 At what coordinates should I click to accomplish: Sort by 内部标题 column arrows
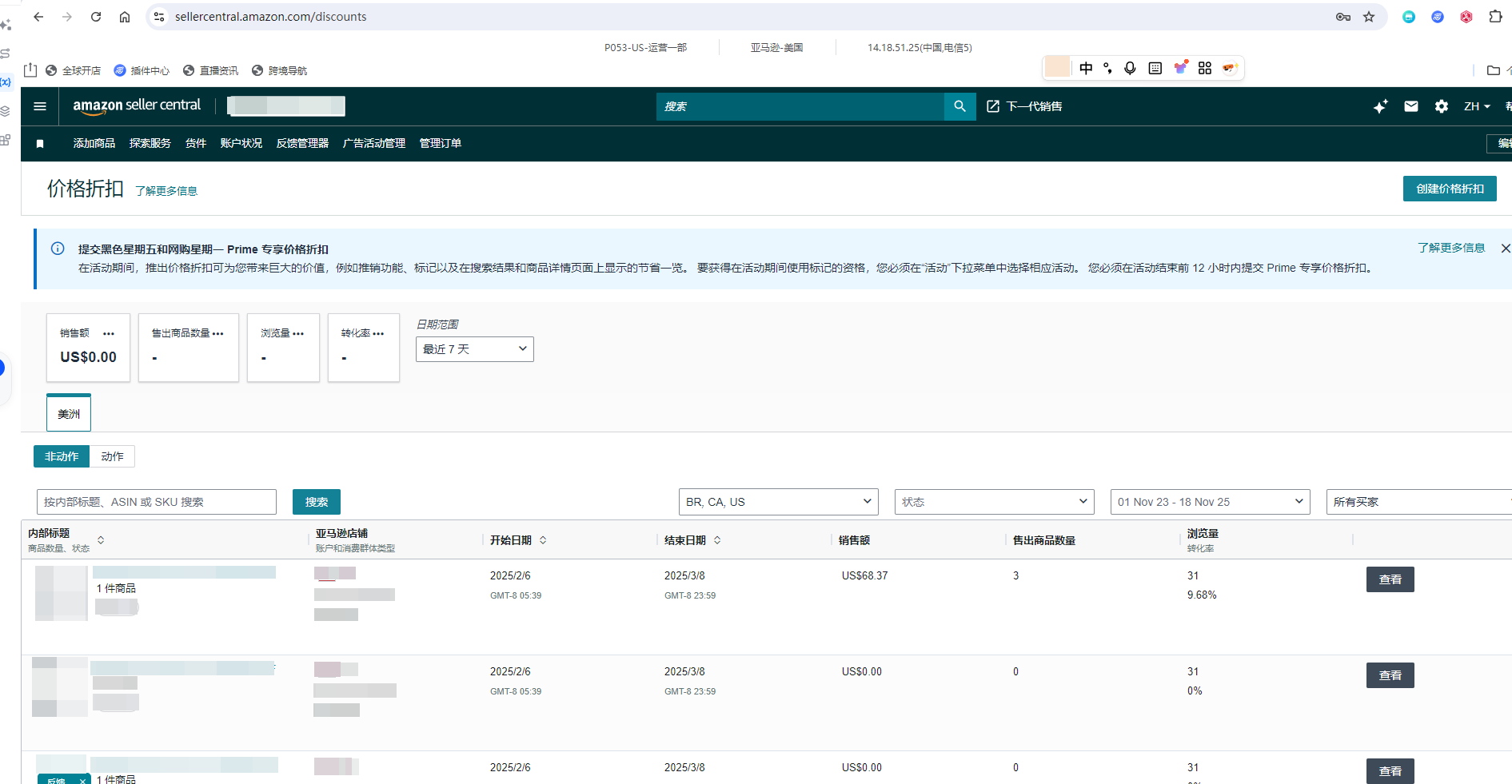click(101, 540)
